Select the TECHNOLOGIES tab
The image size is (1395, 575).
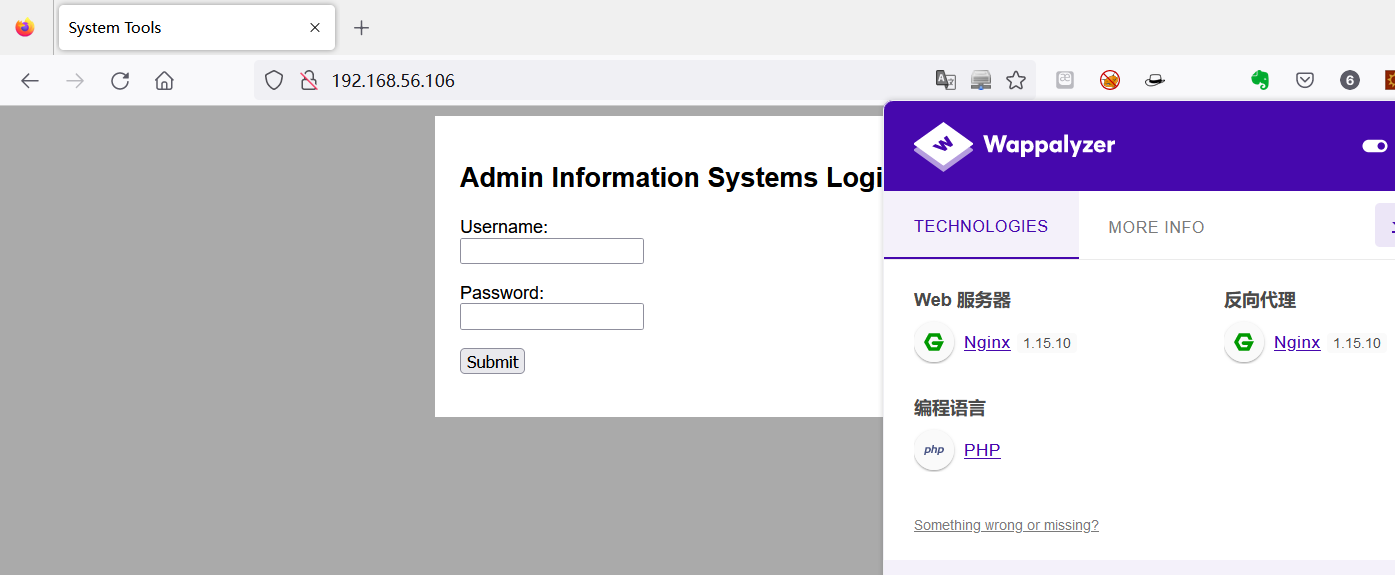tap(980, 226)
